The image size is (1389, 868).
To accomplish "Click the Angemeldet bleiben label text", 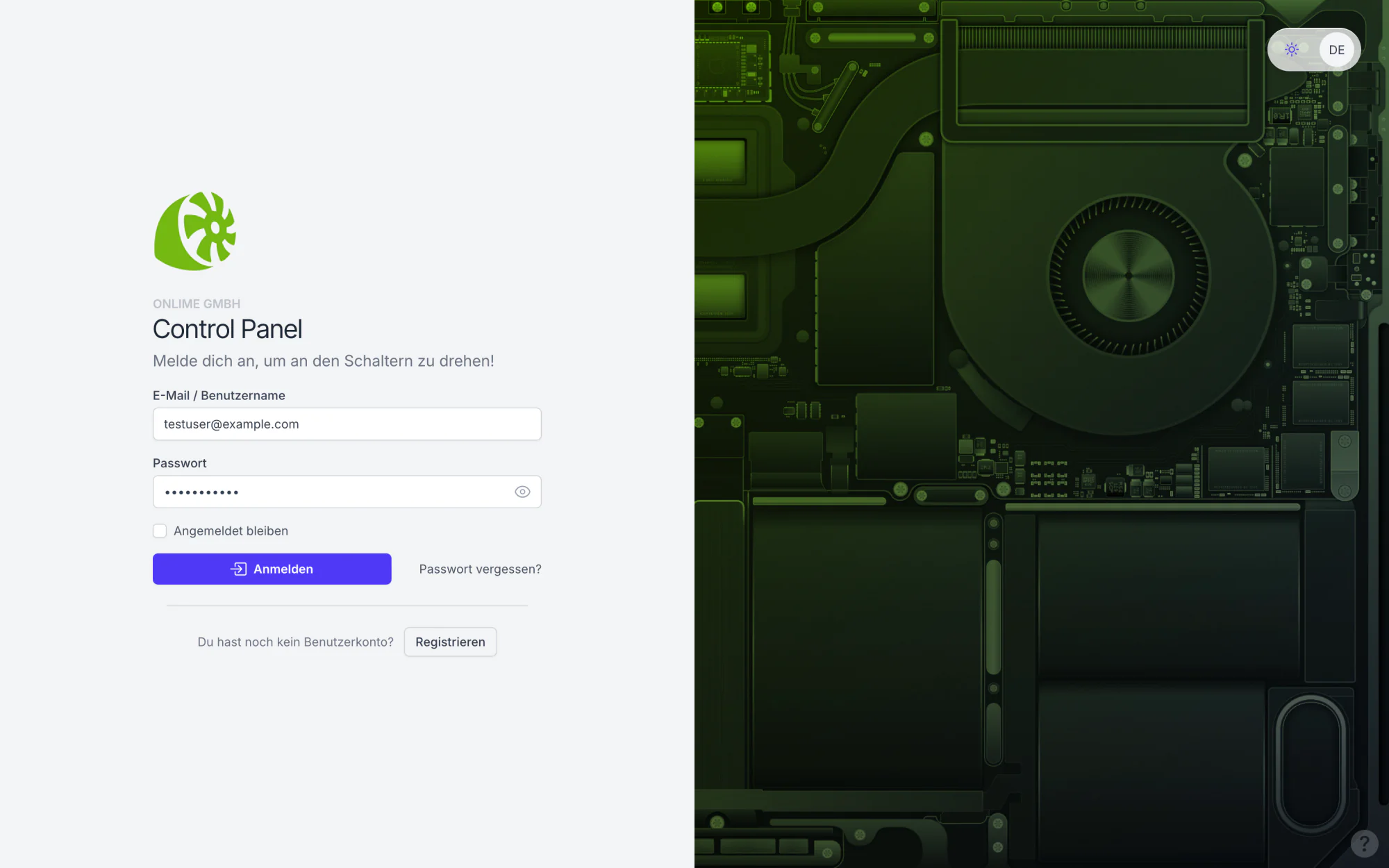I will [231, 531].
